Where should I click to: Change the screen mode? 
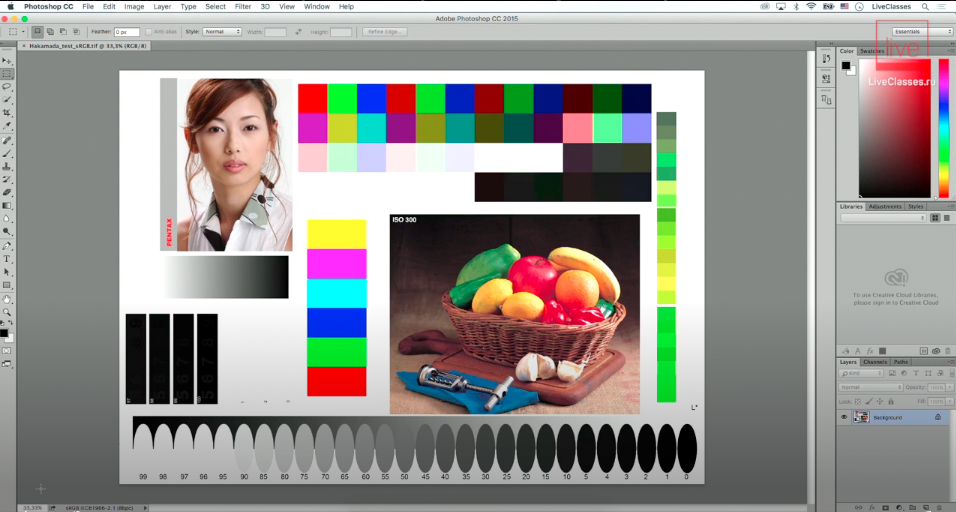[x=7, y=364]
